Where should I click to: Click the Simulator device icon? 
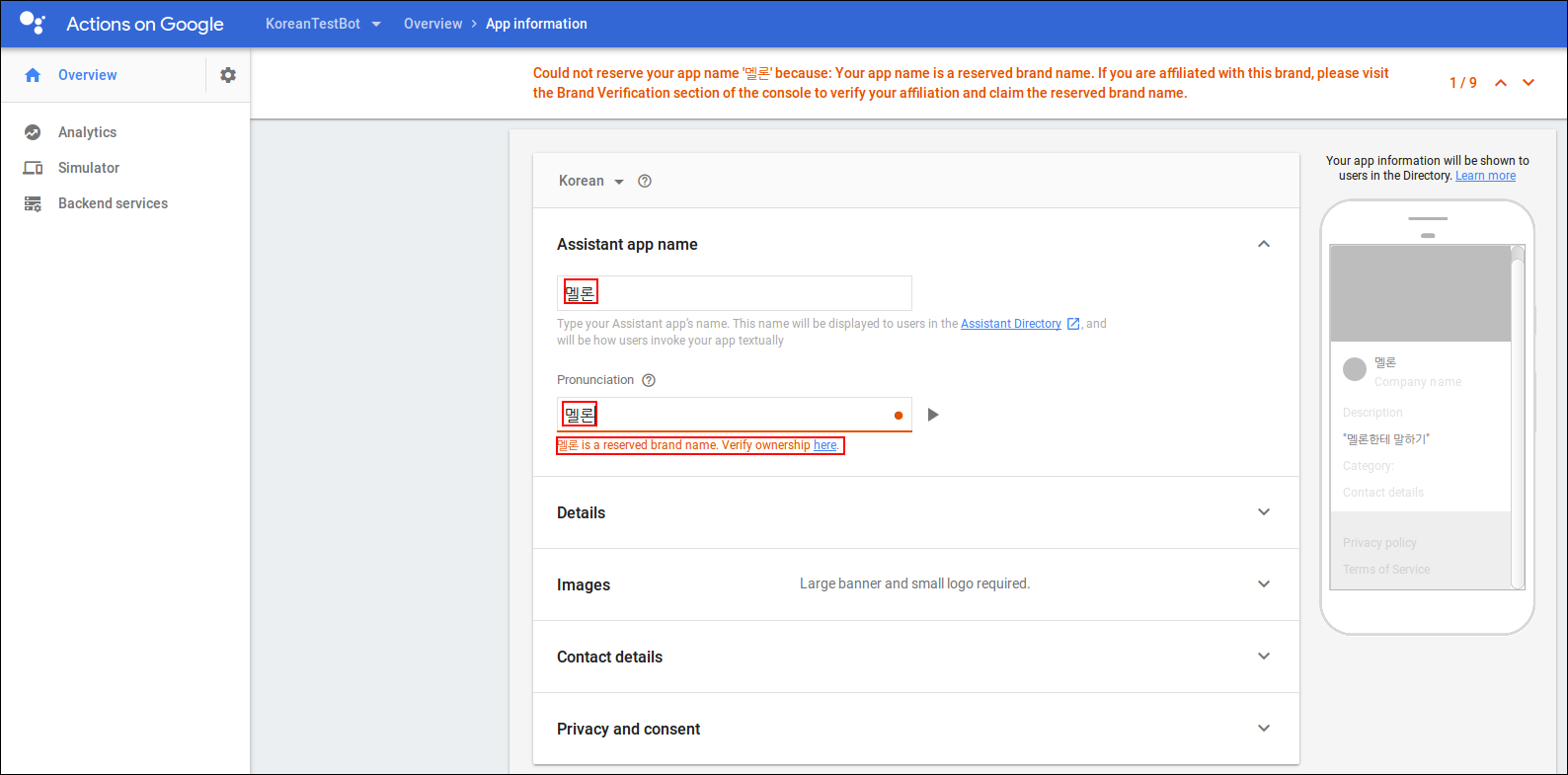(33, 168)
